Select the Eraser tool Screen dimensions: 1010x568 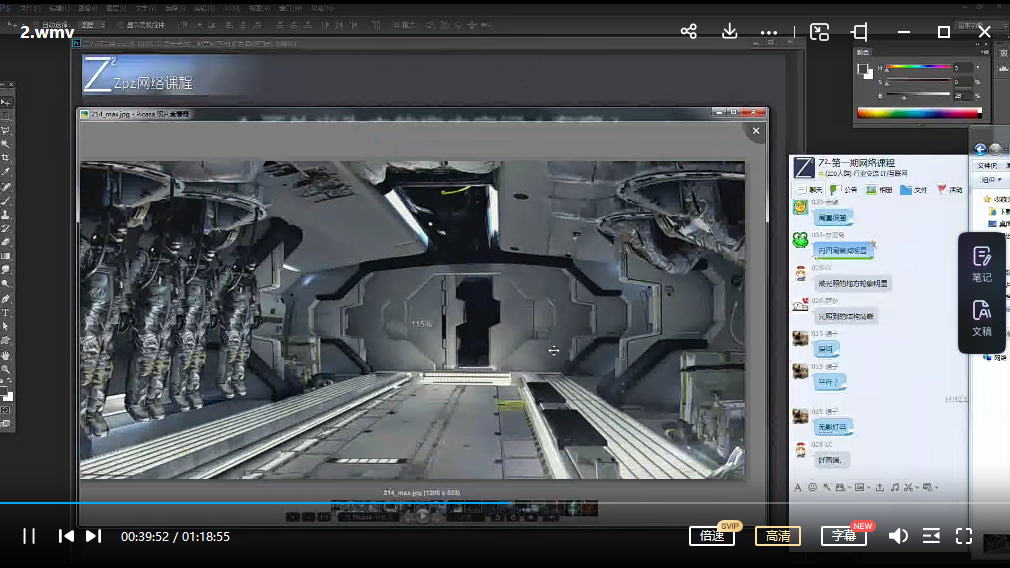tap(6, 242)
